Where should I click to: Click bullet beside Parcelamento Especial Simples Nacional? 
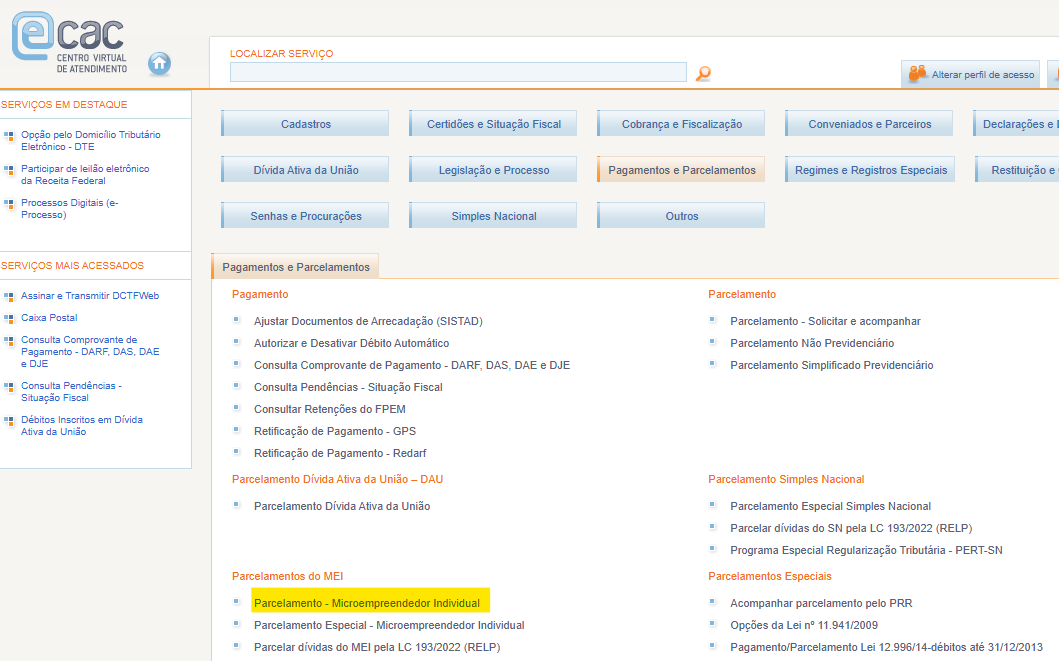click(713, 505)
